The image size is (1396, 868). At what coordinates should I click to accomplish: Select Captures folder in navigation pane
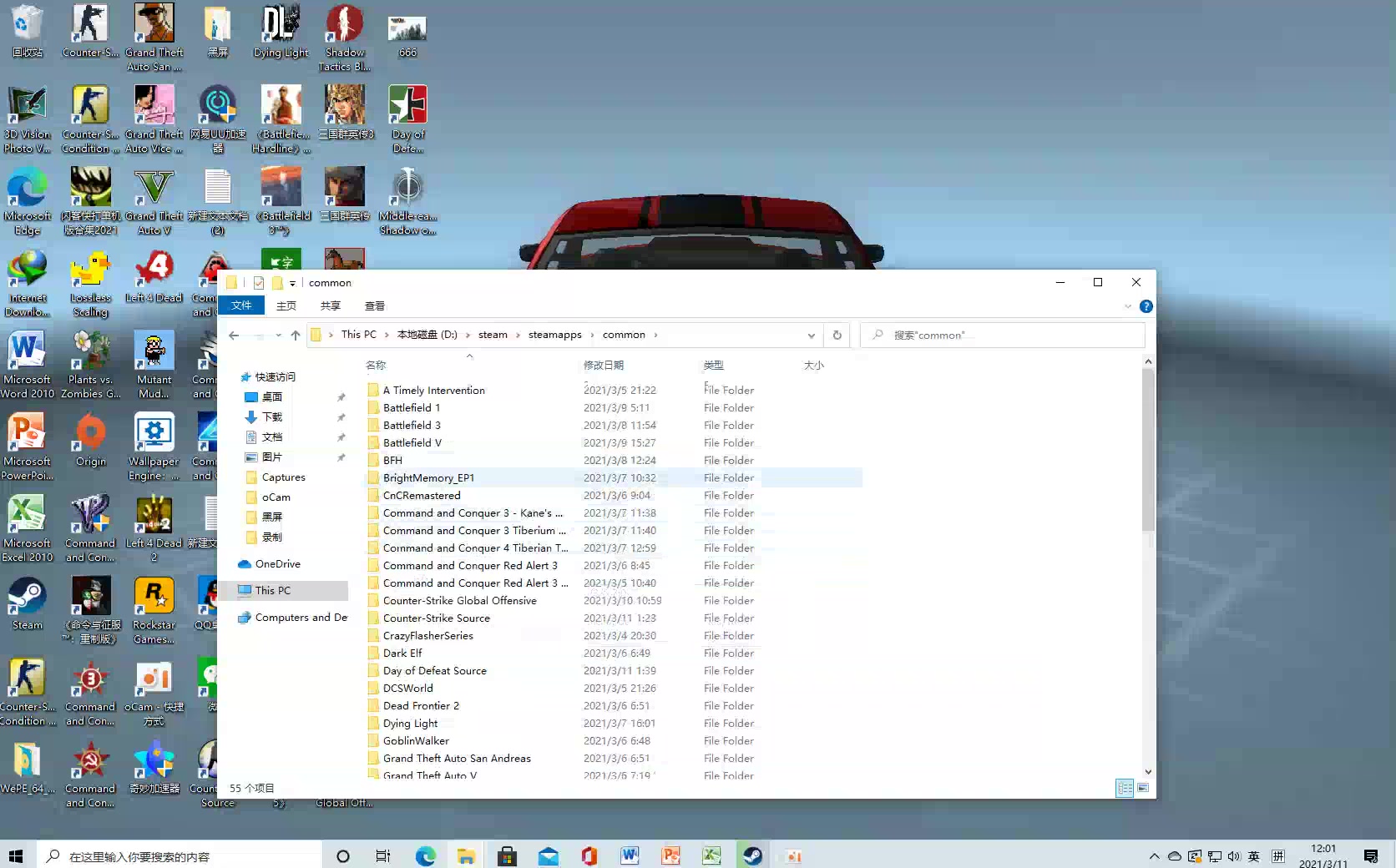[x=284, y=477]
